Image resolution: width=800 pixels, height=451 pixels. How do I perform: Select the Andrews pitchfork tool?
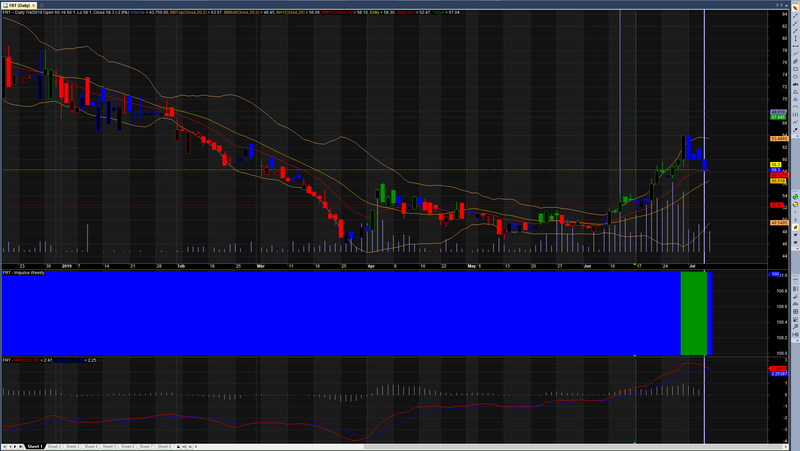coord(795,99)
